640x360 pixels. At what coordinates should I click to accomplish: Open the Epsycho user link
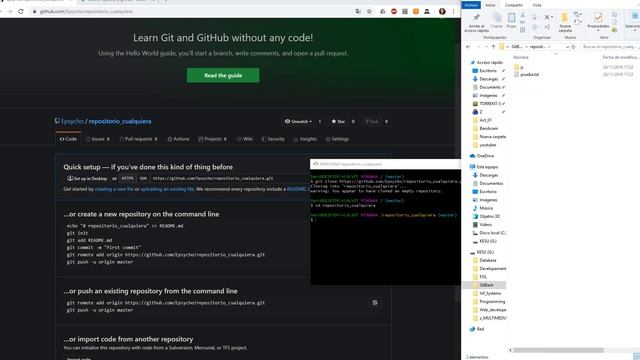point(72,121)
